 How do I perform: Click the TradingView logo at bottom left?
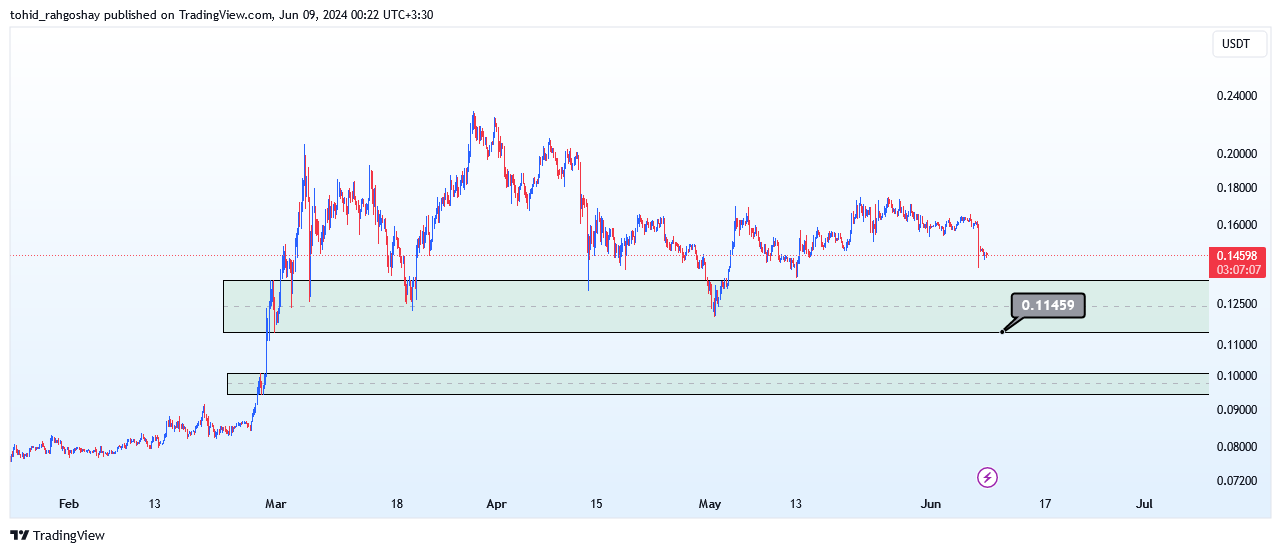tap(57, 535)
